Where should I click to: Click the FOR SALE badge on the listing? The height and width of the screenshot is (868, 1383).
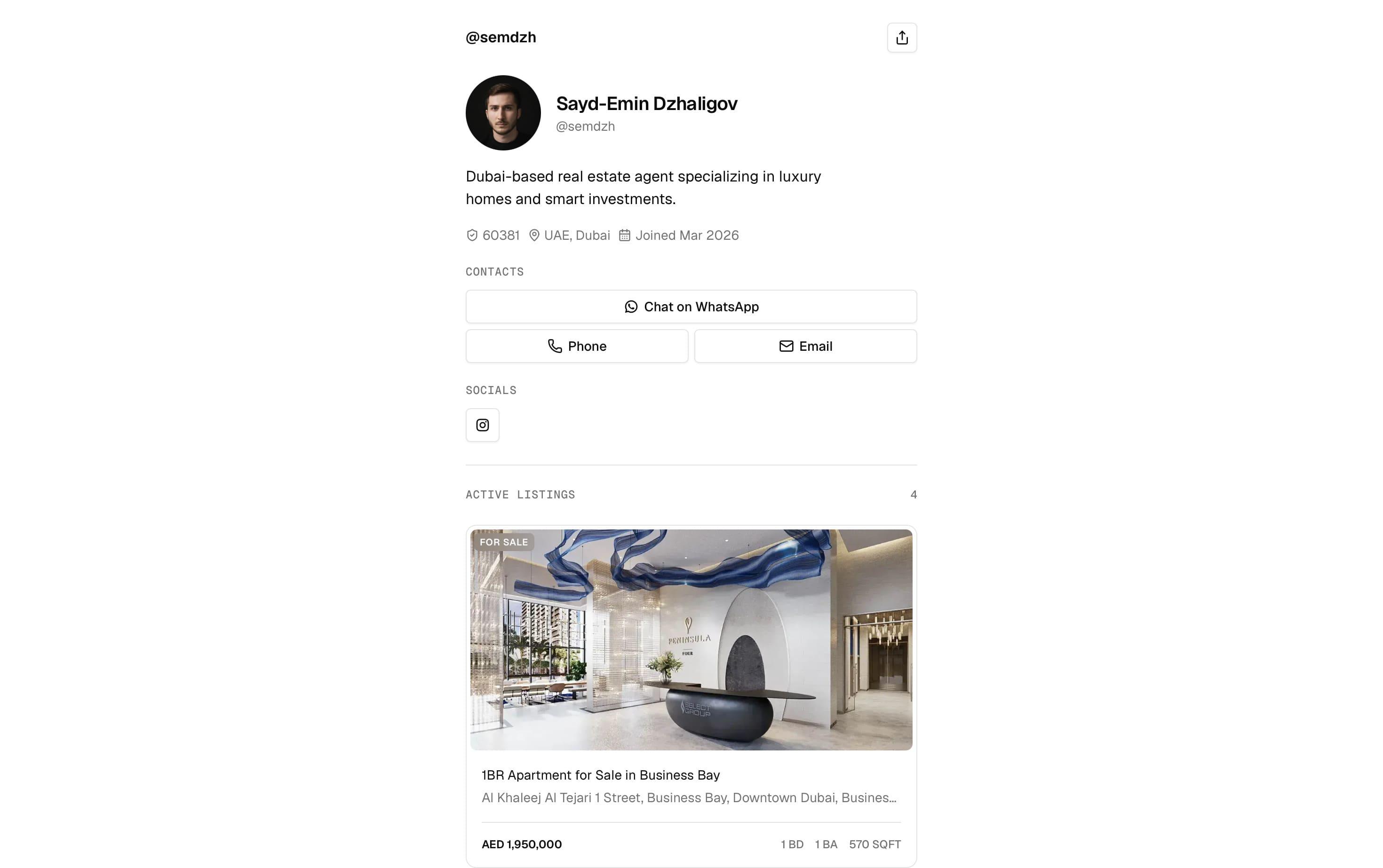coord(504,542)
